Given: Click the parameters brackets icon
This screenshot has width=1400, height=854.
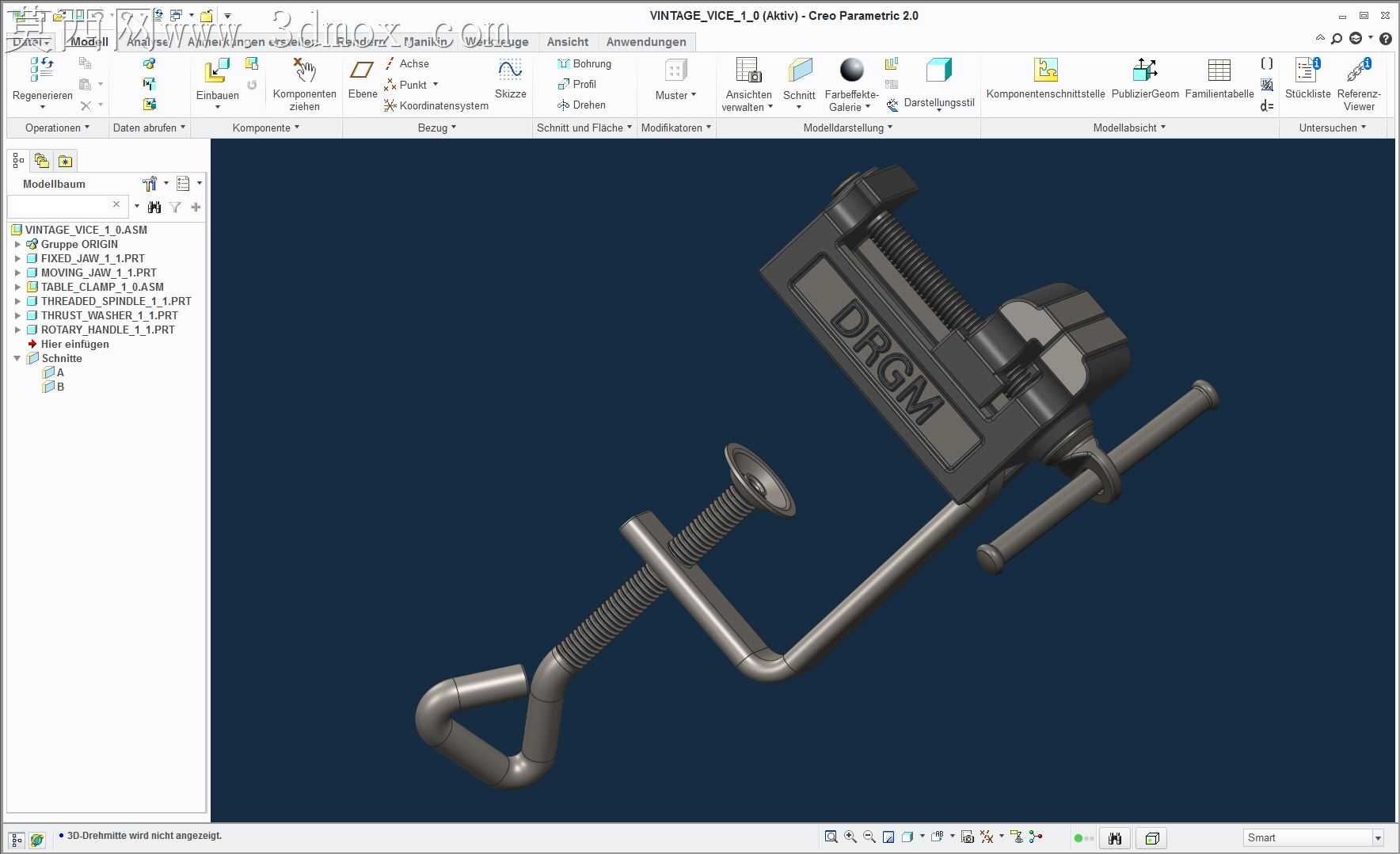Looking at the screenshot, I should click(x=1267, y=63).
